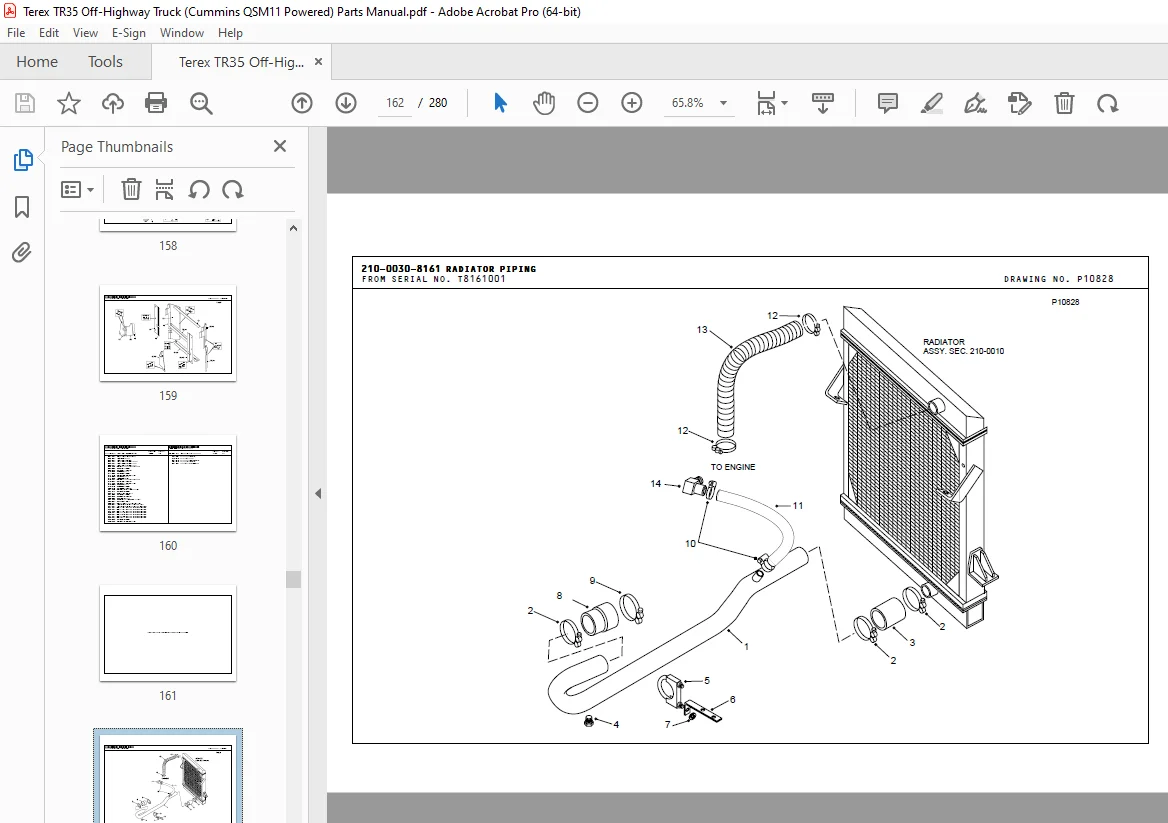
Task: Click the page number input field
Action: pos(395,103)
